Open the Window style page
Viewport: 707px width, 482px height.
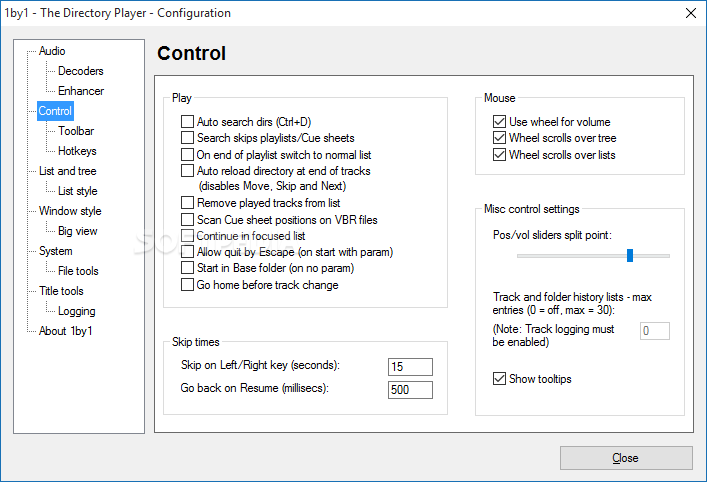[70, 211]
